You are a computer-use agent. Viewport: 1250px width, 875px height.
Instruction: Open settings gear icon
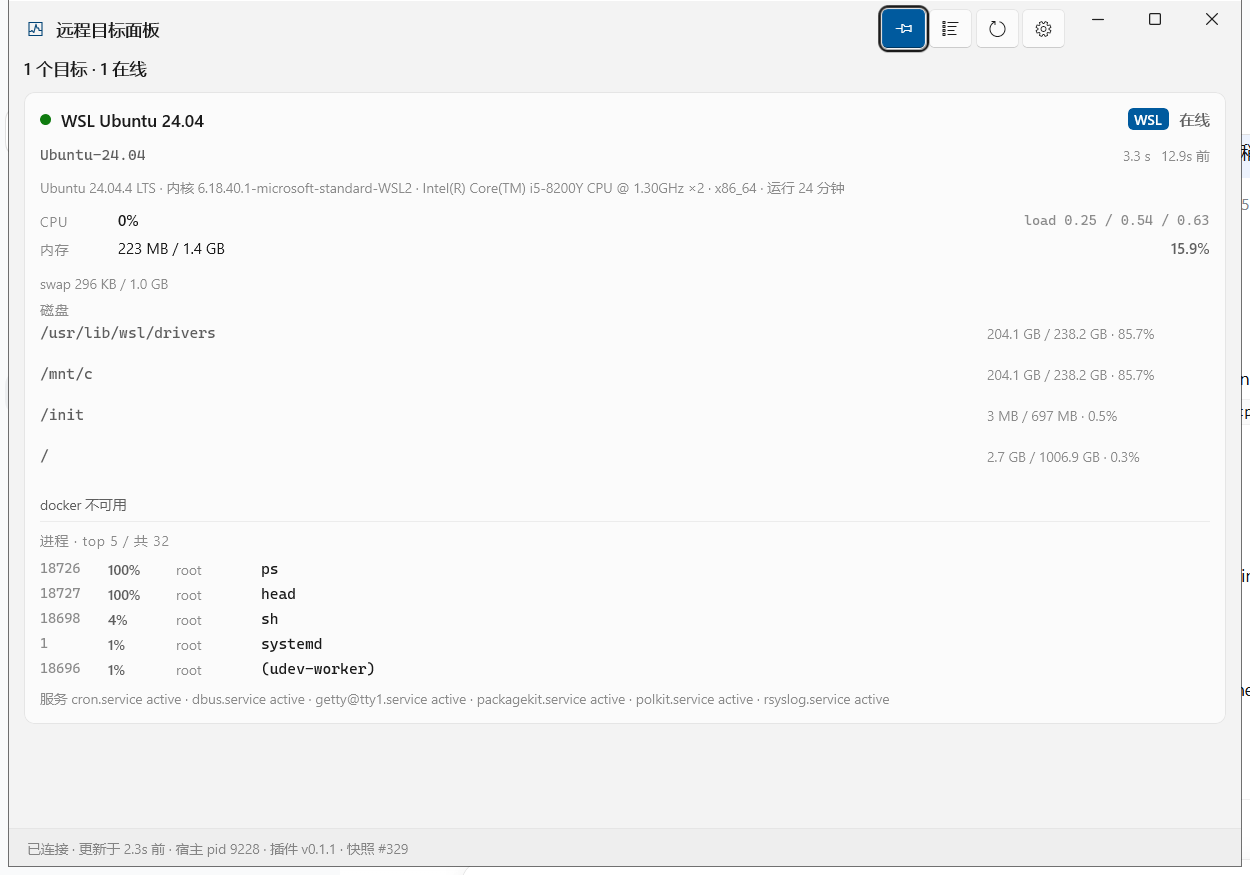1043,29
